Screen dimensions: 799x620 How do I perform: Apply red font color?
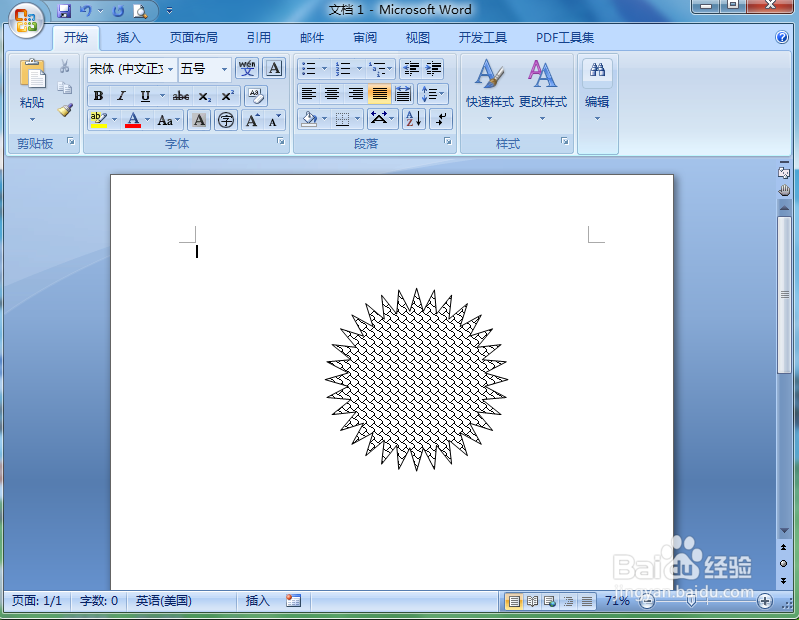[133, 120]
